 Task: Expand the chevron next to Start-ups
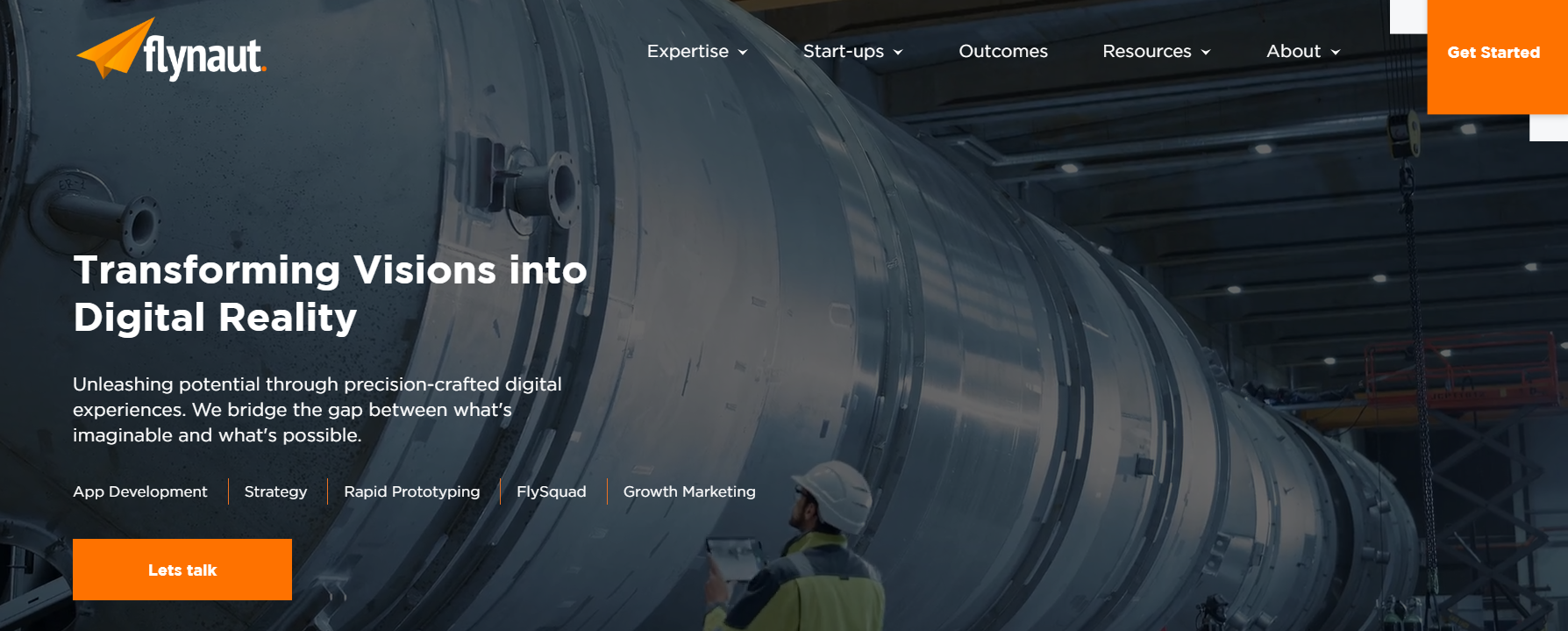[x=898, y=53]
